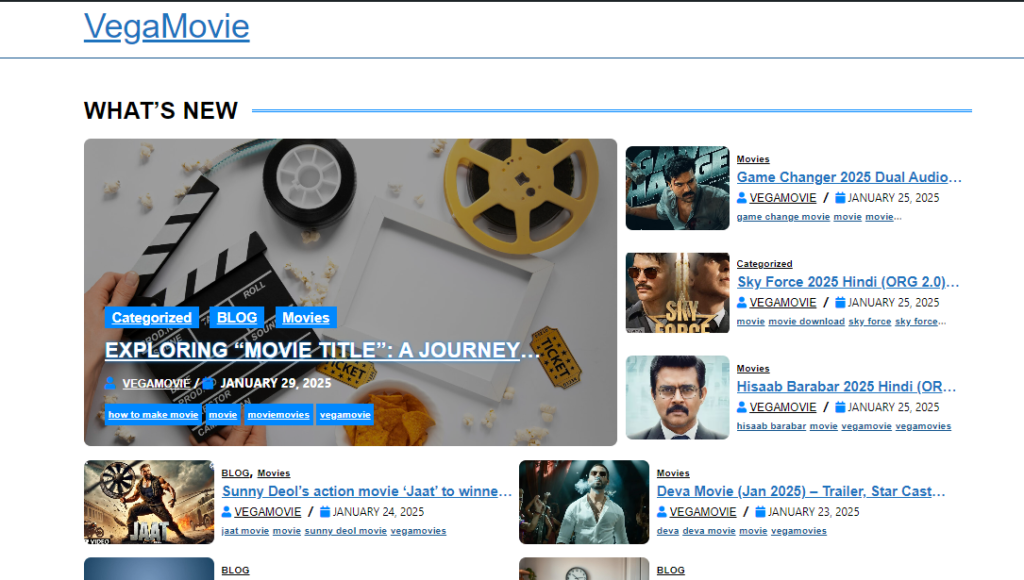The height and width of the screenshot is (580, 1024).
Task: Open Sky Force 2025 Hindi post
Action: [848, 282]
